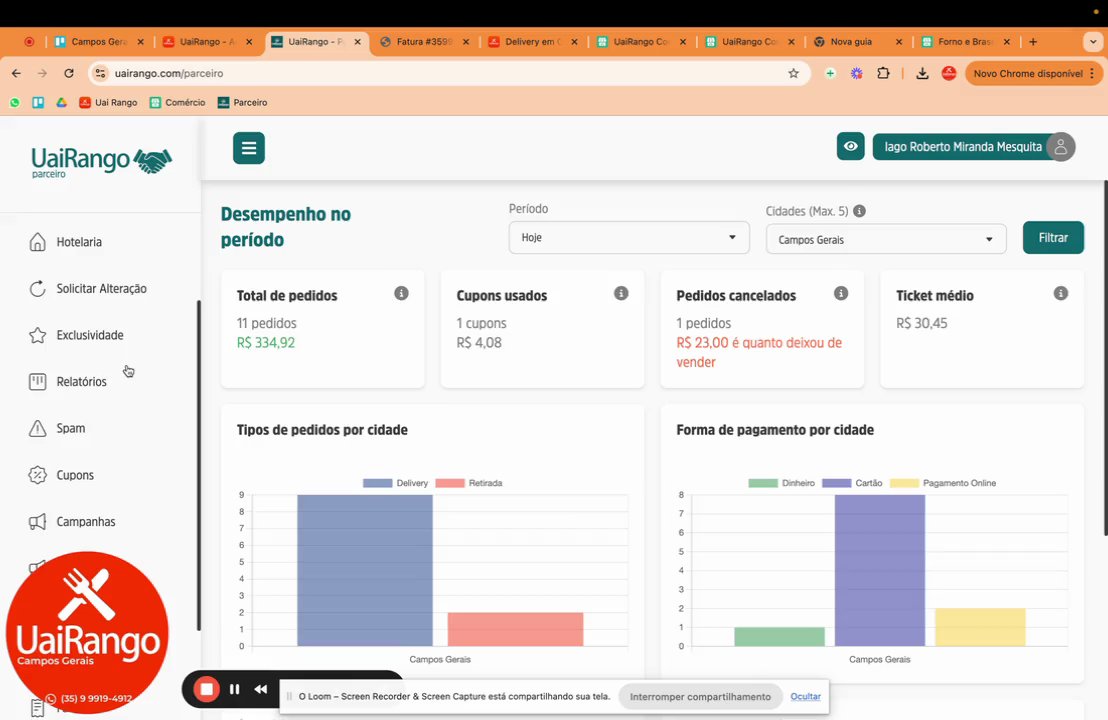This screenshot has width=1108, height=720.
Task: Click info icon next to Cidades (Max. 5)
Action: coord(859,211)
